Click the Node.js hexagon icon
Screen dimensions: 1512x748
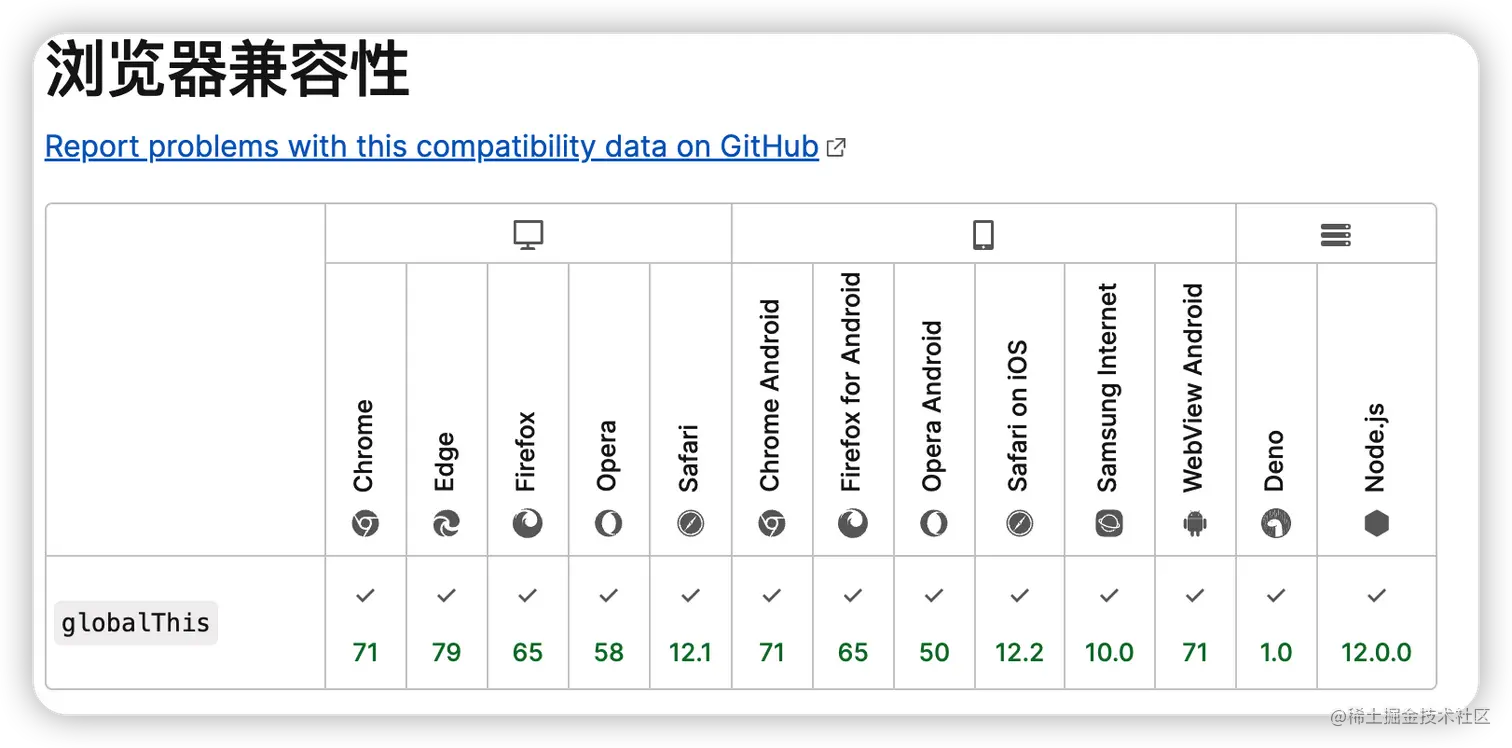point(1377,523)
